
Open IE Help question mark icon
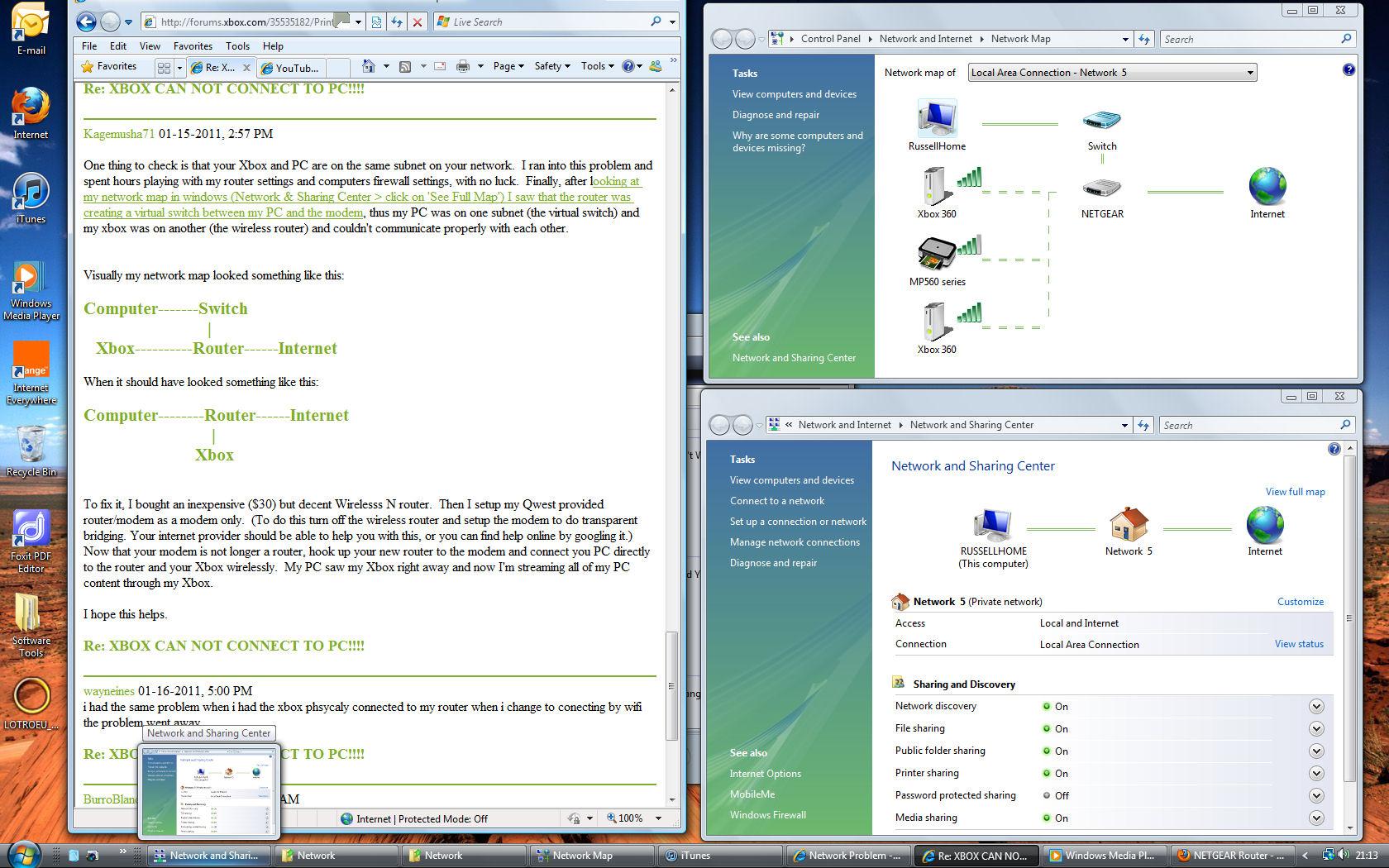(628, 66)
